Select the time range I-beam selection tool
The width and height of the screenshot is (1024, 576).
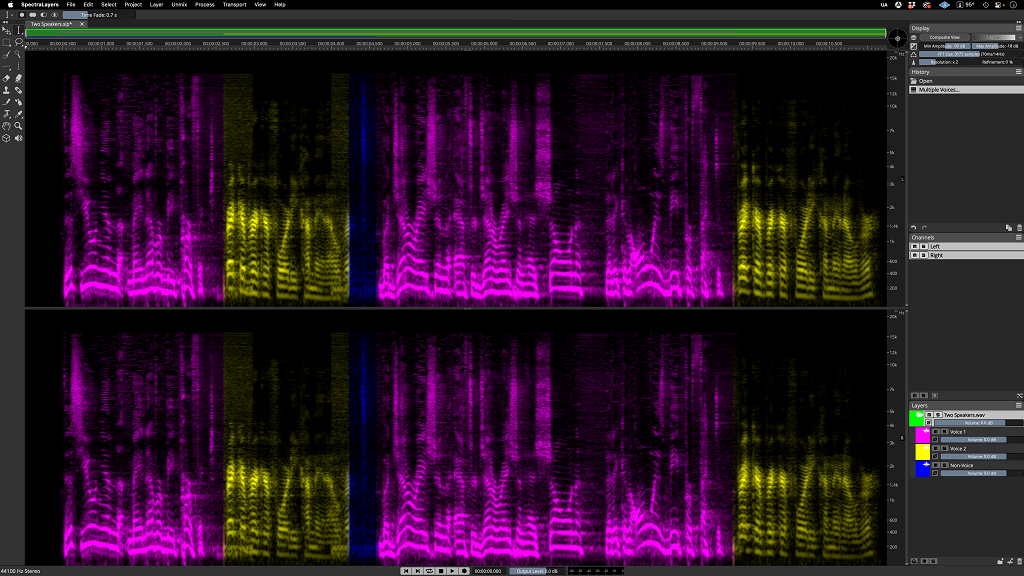pos(19,30)
